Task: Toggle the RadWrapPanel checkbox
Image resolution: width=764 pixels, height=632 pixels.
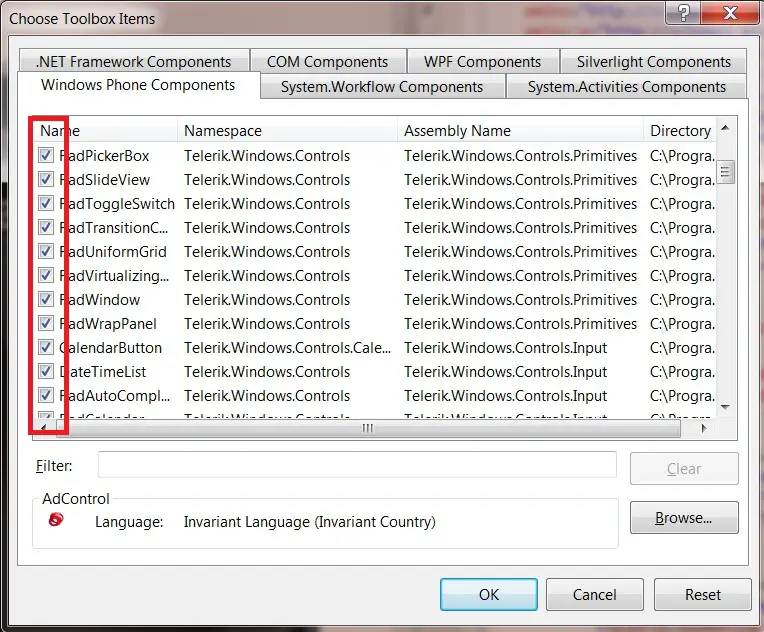Action: tap(46, 324)
